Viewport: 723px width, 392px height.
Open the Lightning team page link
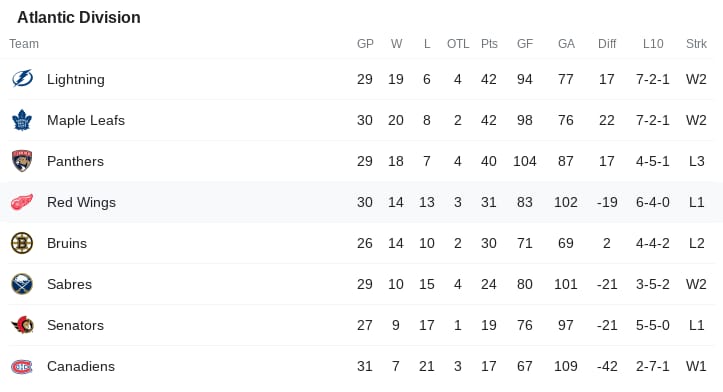(76, 79)
